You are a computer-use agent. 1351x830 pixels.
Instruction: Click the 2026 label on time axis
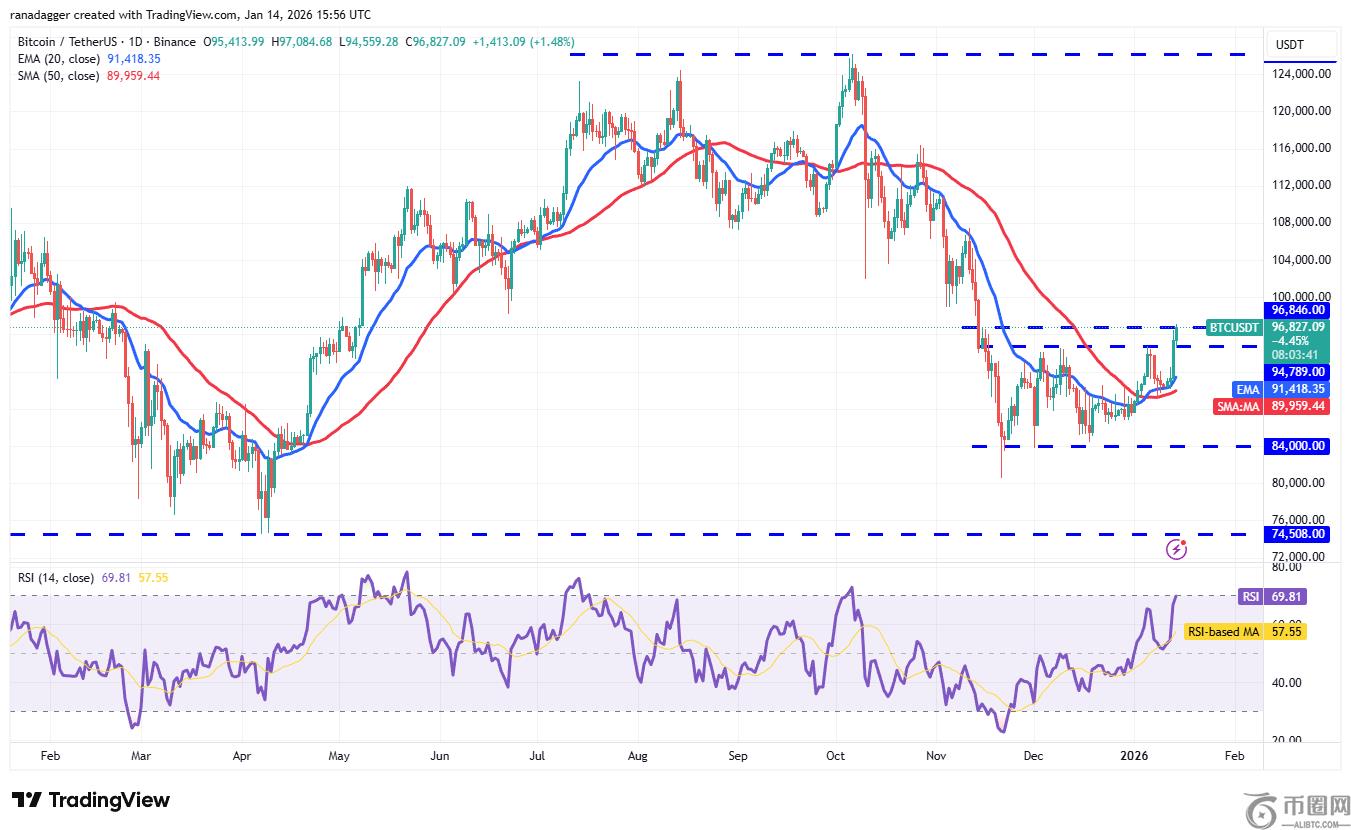pyautogui.click(x=1135, y=756)
